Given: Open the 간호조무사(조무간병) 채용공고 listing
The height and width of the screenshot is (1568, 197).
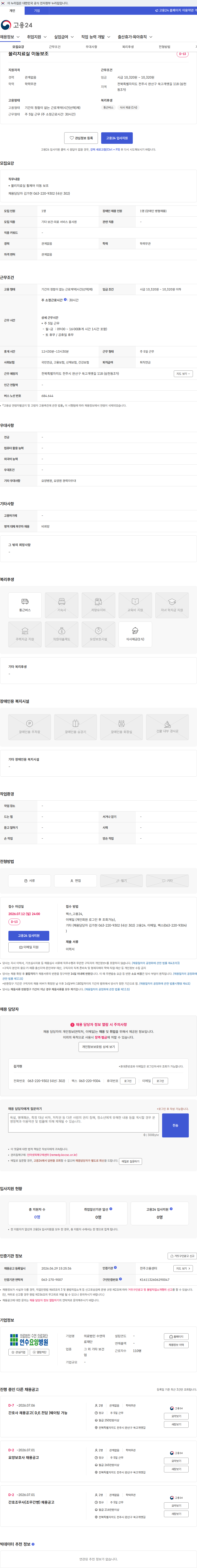Looking at the screenshot, I should pos(31,1502).
